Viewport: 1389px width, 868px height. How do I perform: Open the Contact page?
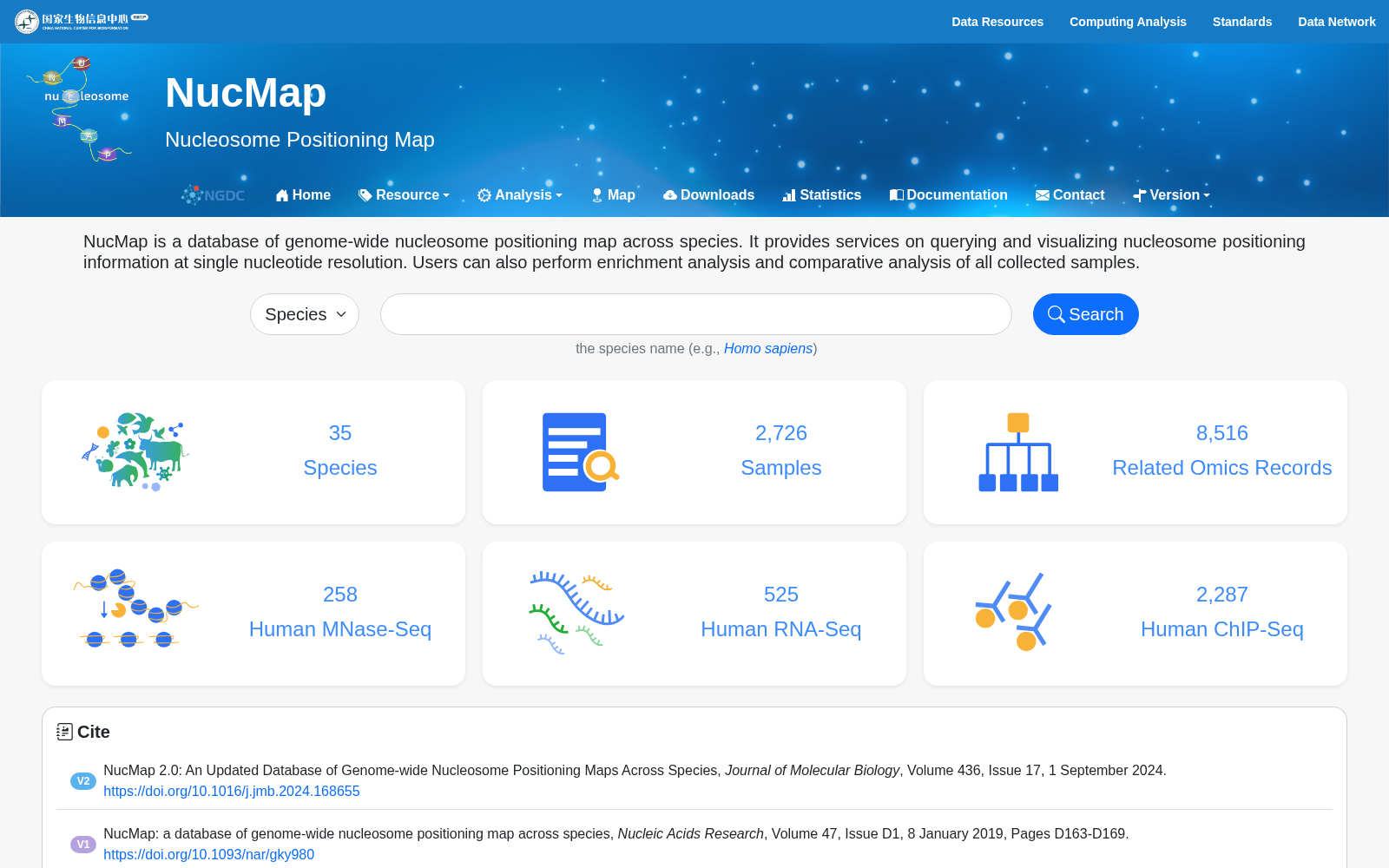tap(1070, 195)
